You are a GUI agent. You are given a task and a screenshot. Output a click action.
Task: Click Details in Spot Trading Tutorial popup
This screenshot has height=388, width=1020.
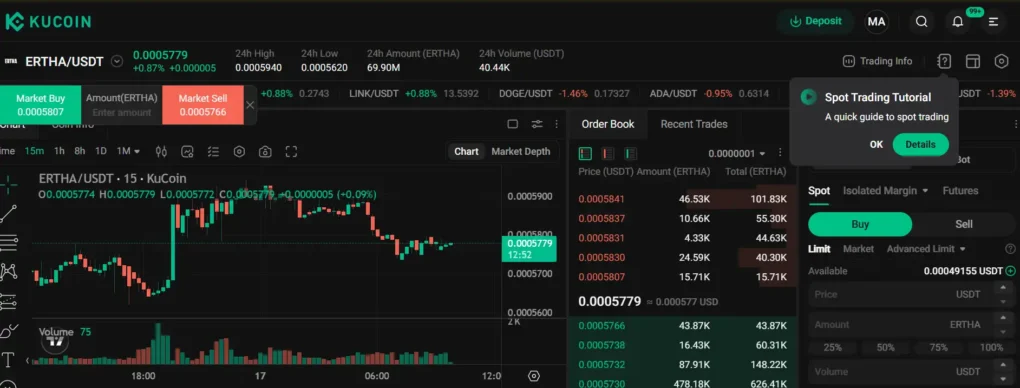point(920,145)
